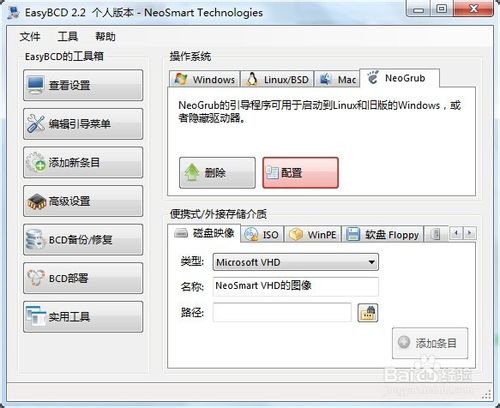Open 添加新条目 gear-plus icon
The image size is (500, 408).
(x=36, y=162)
